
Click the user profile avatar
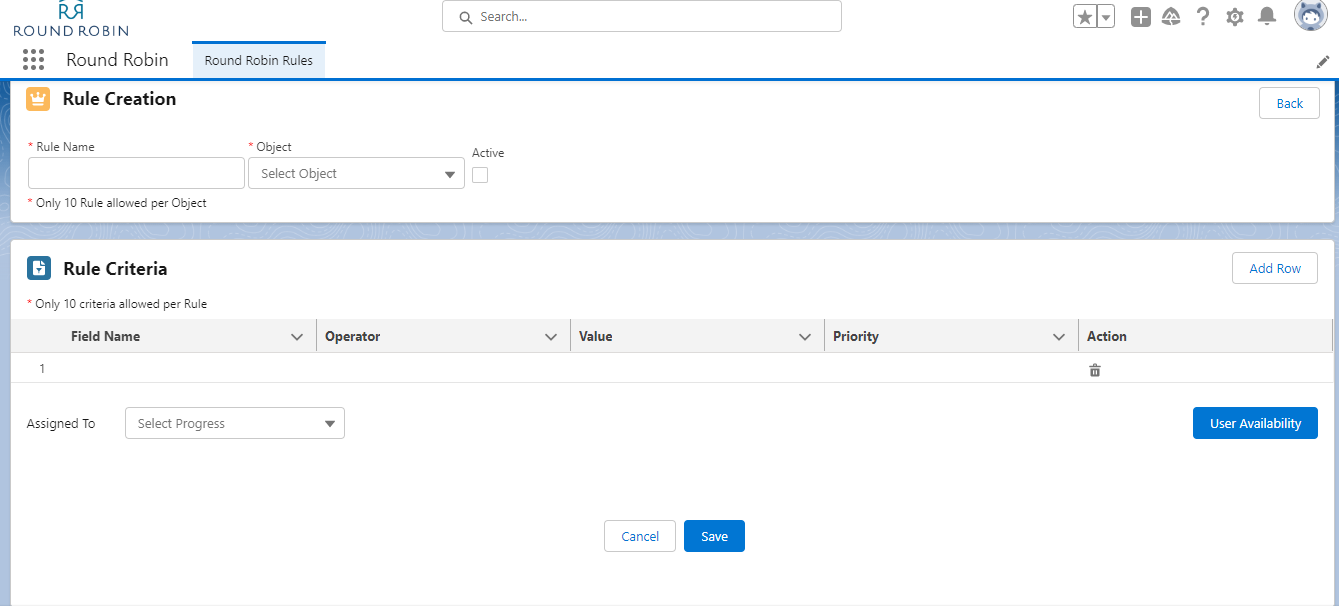(1310, 16)
